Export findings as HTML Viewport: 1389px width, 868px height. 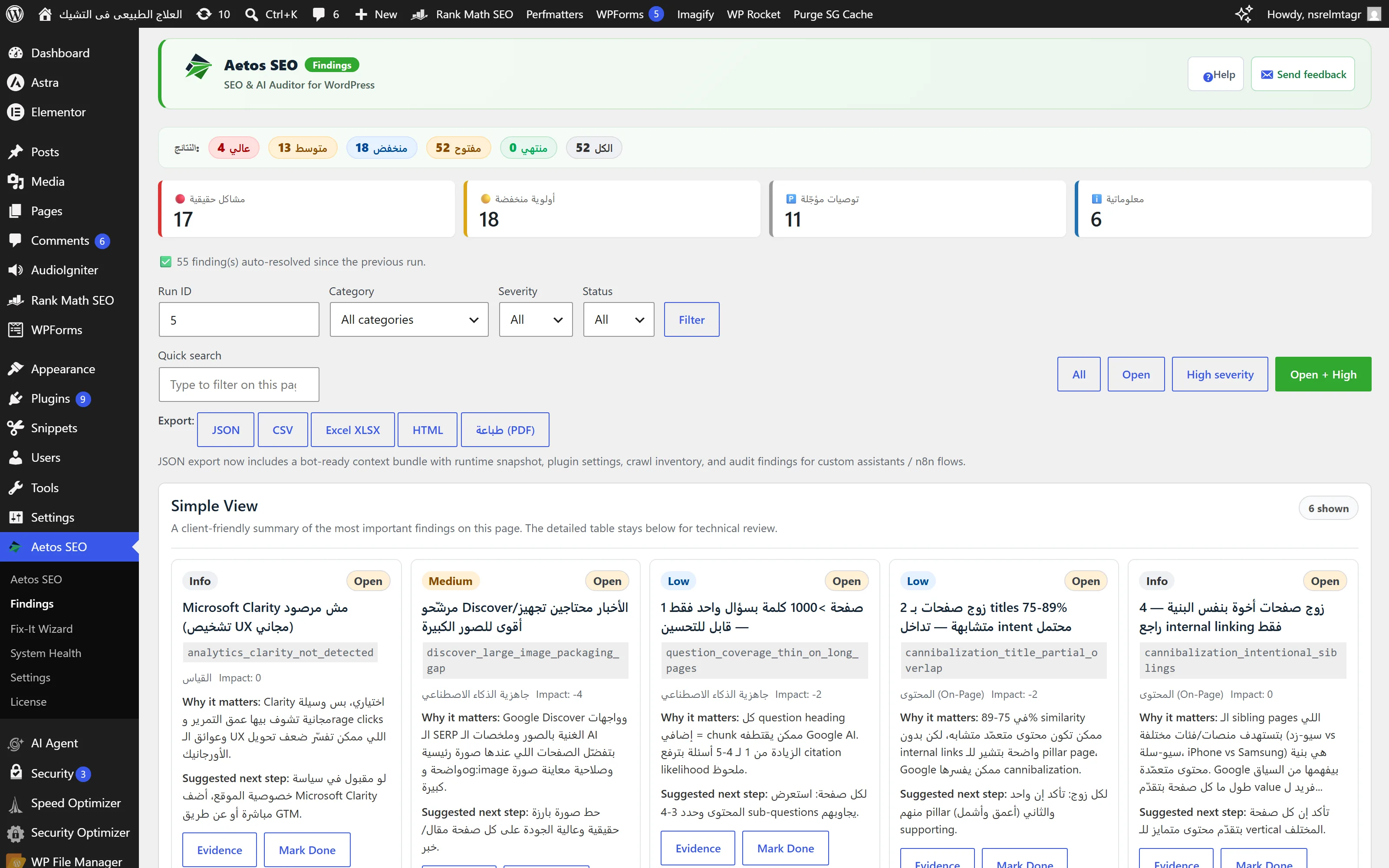[x=428, y=429]
